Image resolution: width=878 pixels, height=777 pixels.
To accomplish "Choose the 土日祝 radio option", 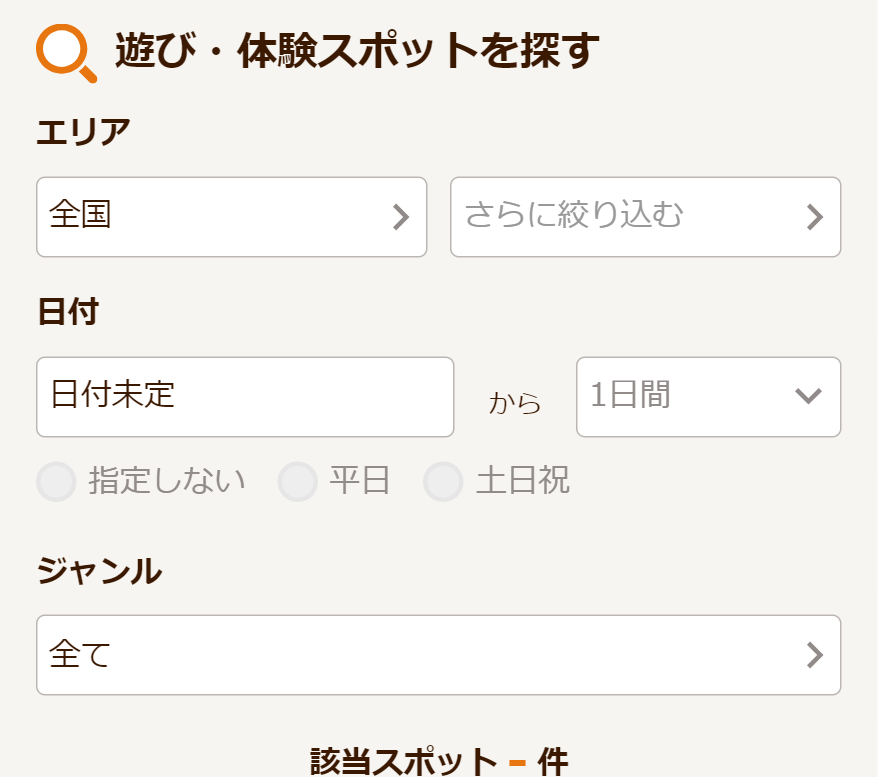I will 443,482.
